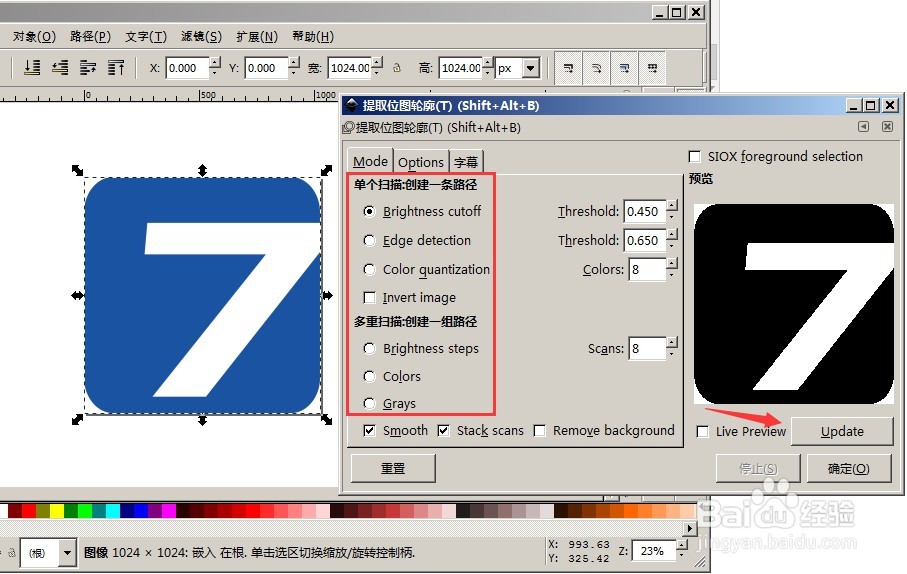Switch to the 字幕 tab
Image resolution: width=907 pixels, height=574 pixels.
[x=466, y=162]
